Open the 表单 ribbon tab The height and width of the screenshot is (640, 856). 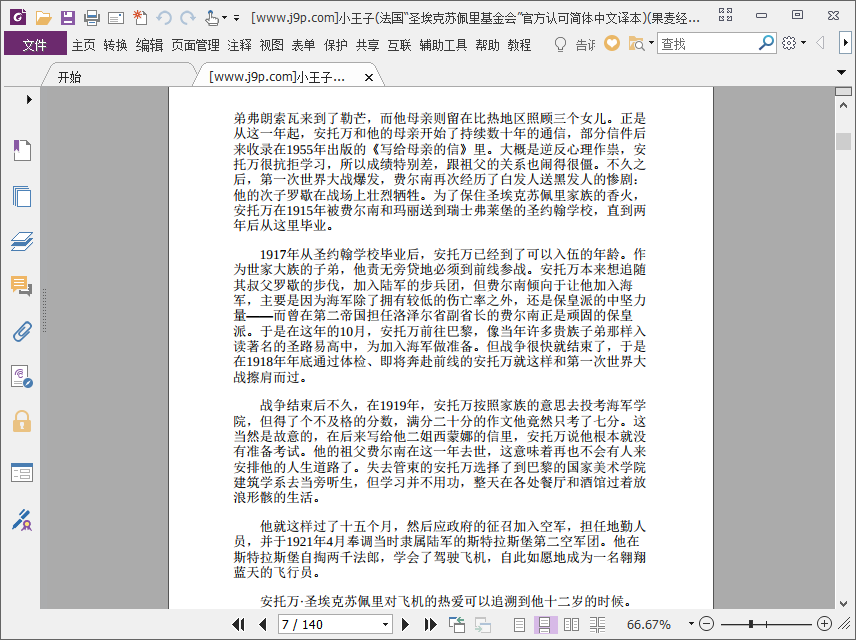pos(303,45)
